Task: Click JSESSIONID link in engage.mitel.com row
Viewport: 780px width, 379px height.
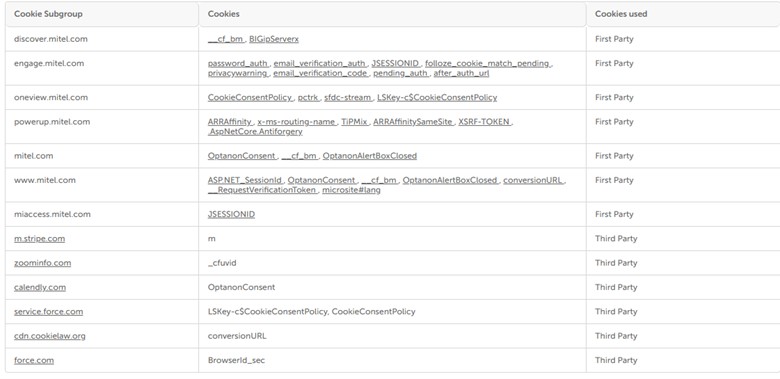Action: pos(395,64)
